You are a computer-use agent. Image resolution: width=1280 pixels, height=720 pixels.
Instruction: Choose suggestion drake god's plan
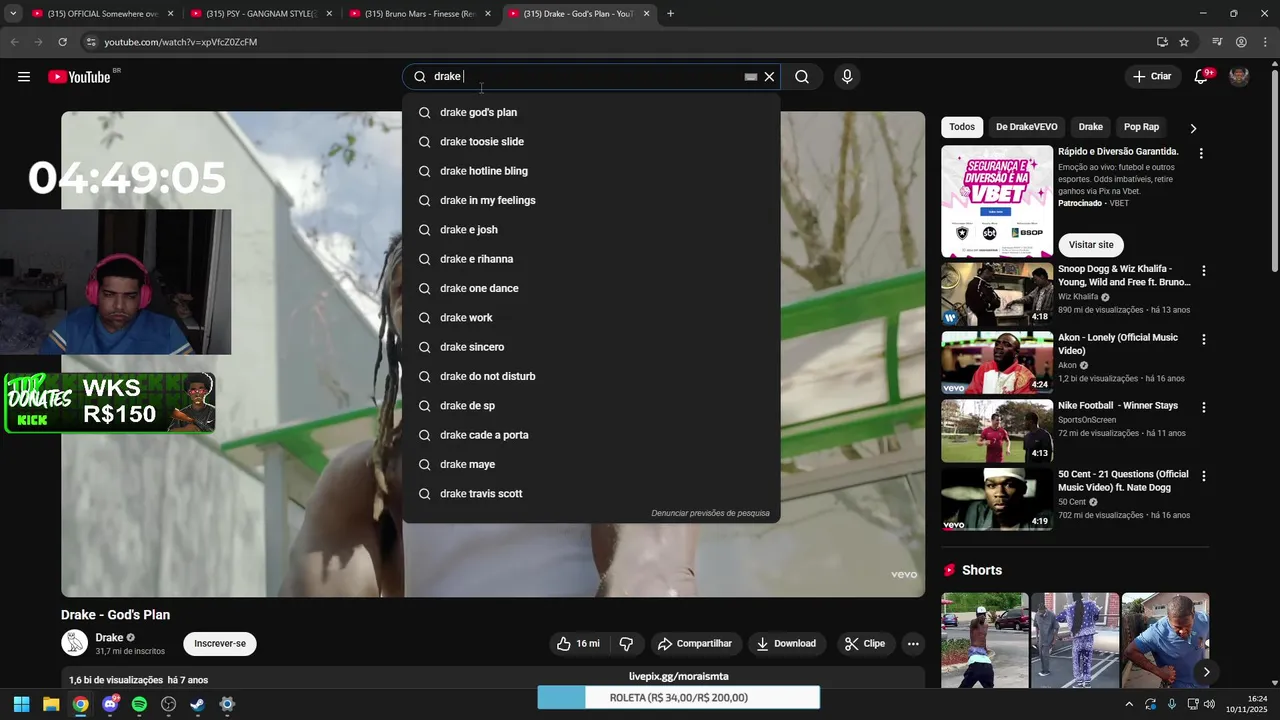pos(591,112)
